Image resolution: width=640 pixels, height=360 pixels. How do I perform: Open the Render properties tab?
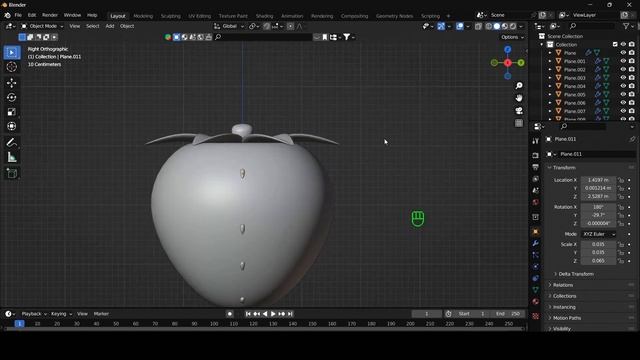pos(536,156)
